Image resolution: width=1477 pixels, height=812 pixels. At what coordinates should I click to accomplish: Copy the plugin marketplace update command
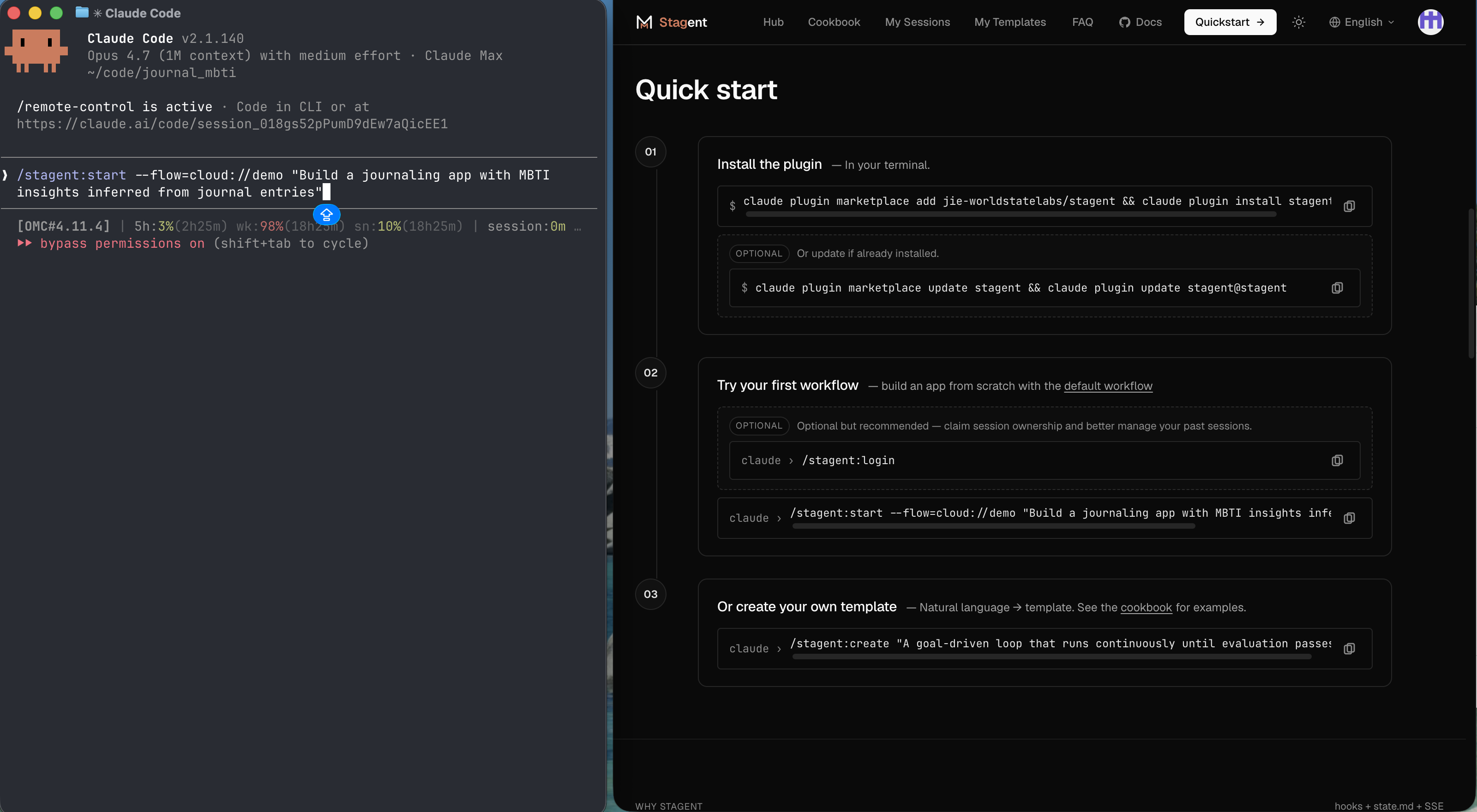(1337, 288)
